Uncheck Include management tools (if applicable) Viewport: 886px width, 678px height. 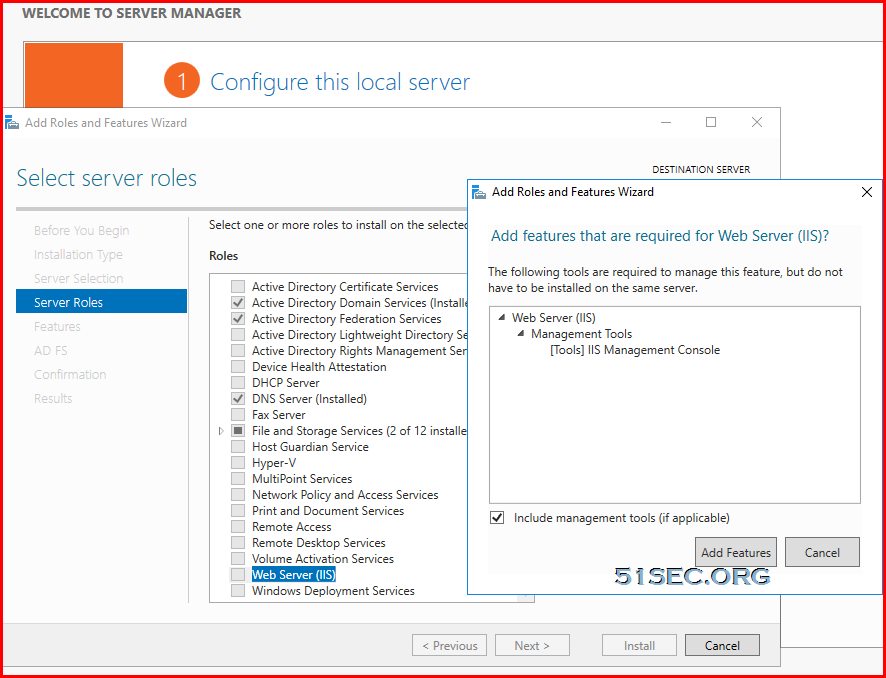tap(497, 518)
